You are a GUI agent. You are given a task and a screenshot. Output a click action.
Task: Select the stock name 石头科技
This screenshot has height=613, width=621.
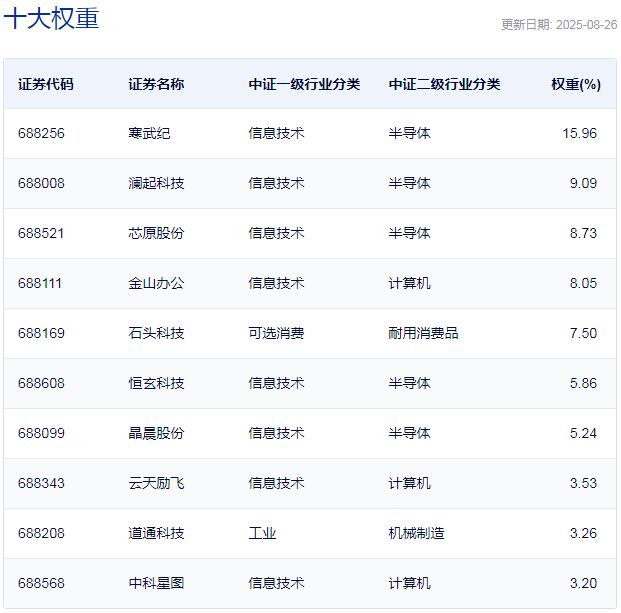[156, 333]
